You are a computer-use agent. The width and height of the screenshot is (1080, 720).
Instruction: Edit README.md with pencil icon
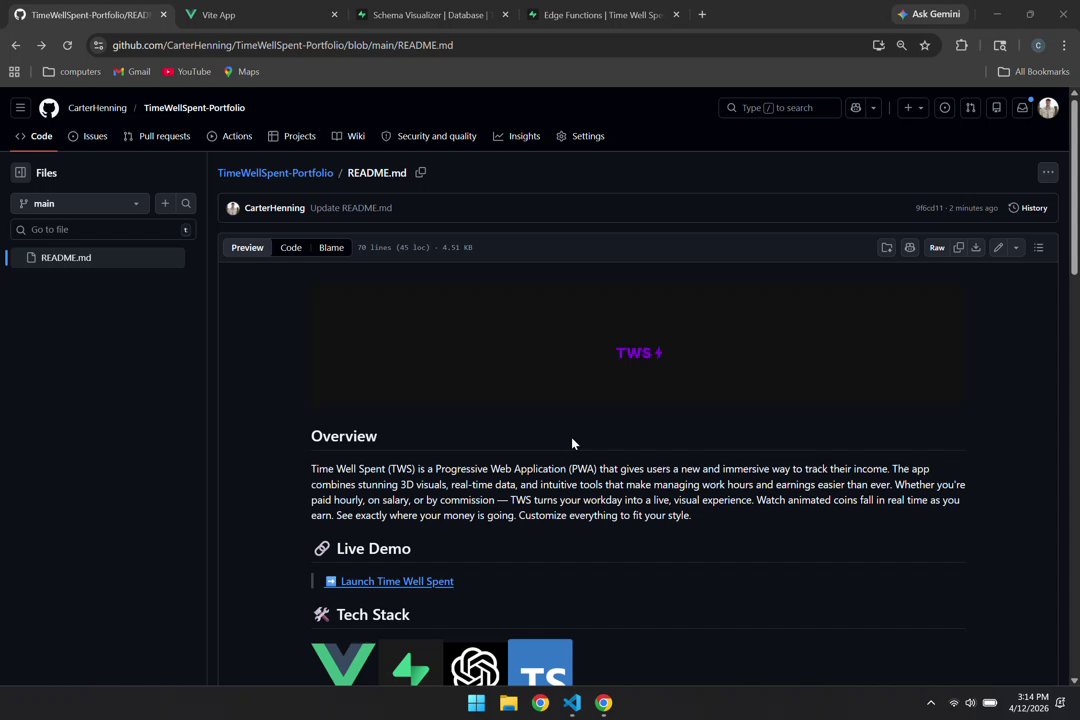click(x=998, y=248)
